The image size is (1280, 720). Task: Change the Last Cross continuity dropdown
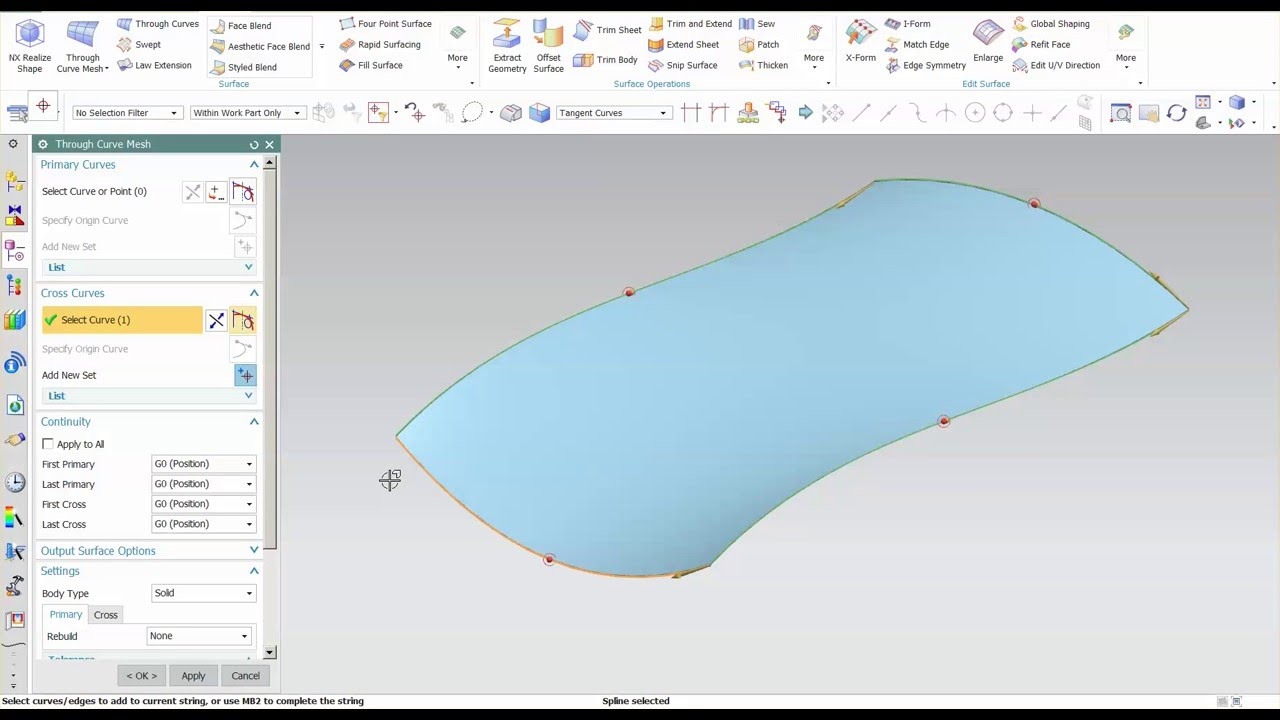click(x=203, y=524)
